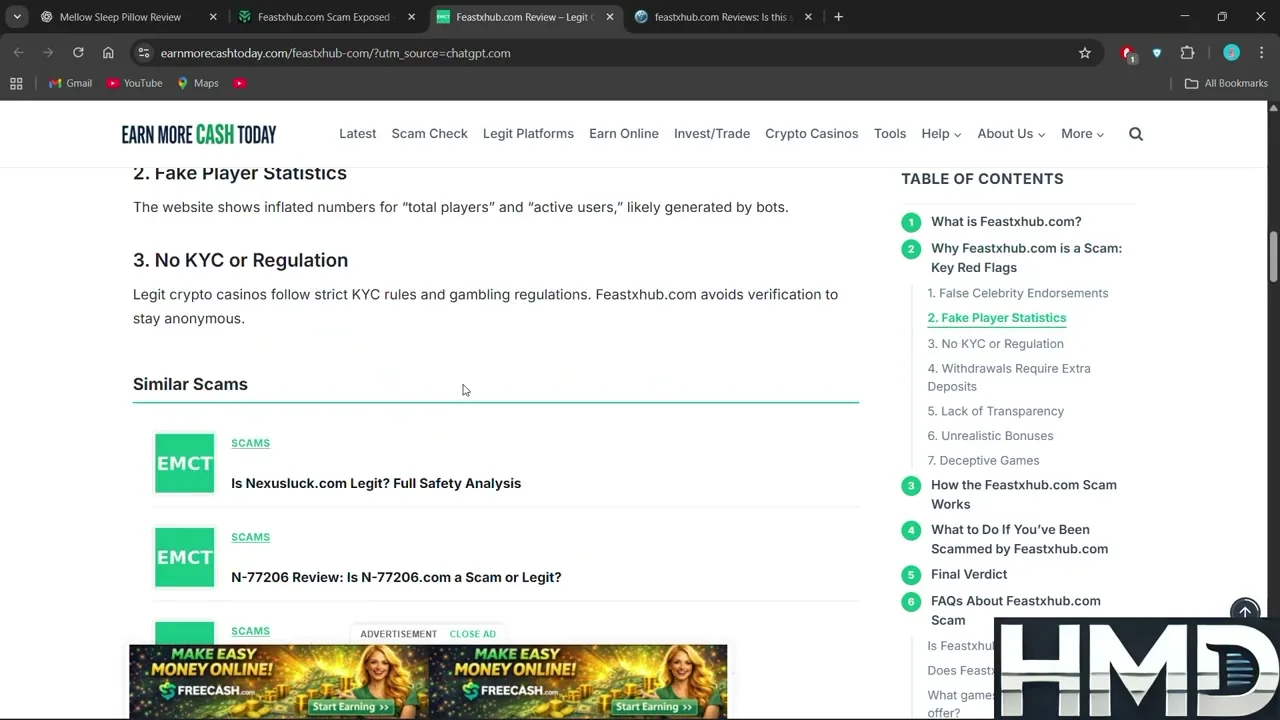Click the site info icon in address bar

tap(144, 53)
